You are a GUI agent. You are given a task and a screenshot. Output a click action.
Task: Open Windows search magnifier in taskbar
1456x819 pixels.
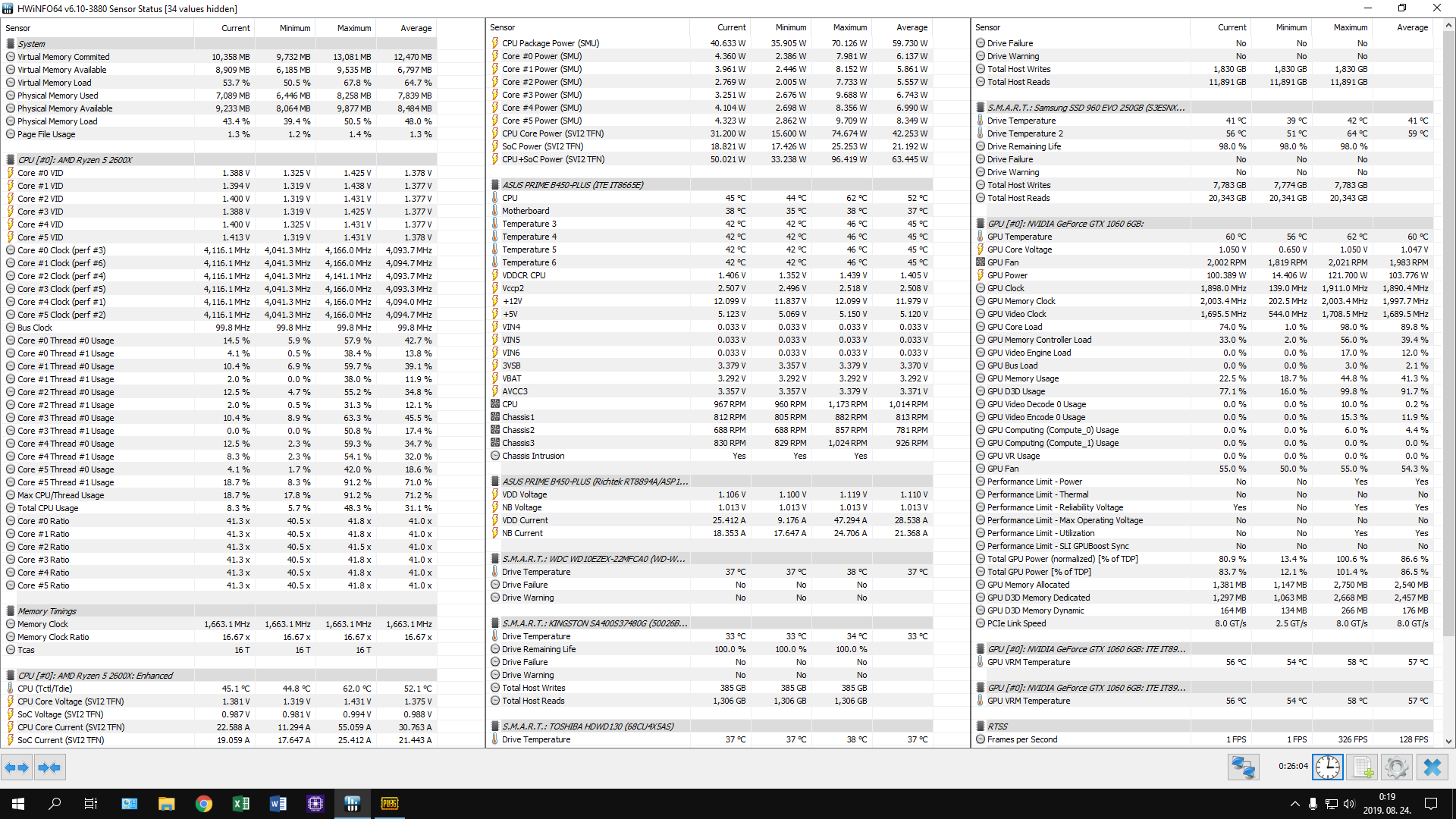pos(55,804)
